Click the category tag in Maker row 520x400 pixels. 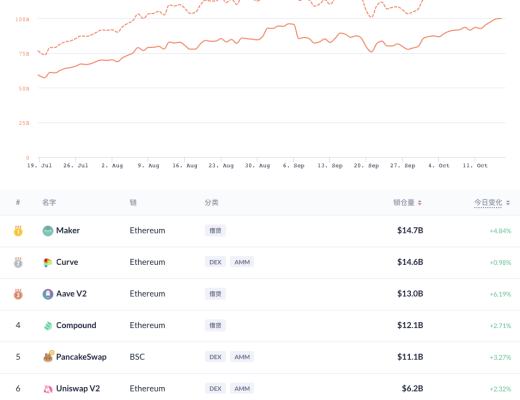click(x=215, y=230)
